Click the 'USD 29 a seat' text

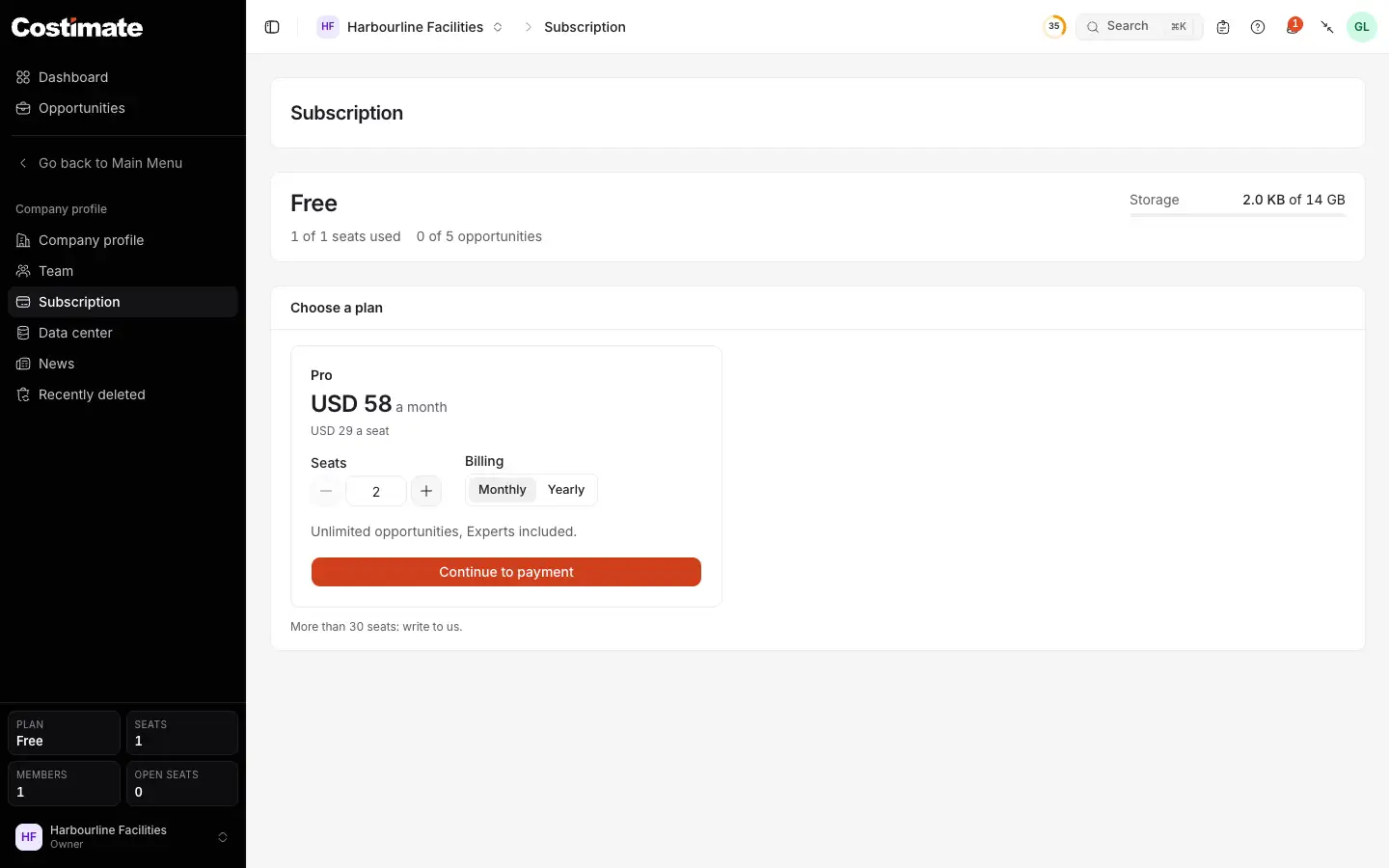pyautogui.click(x=350, y=431)
